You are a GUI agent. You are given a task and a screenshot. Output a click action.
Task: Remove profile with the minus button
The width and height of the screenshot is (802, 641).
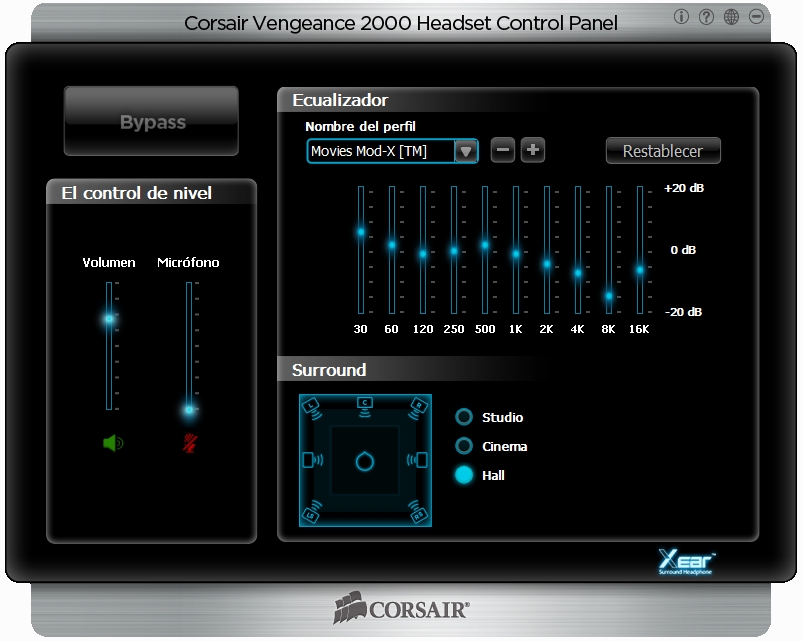(504, 150)
